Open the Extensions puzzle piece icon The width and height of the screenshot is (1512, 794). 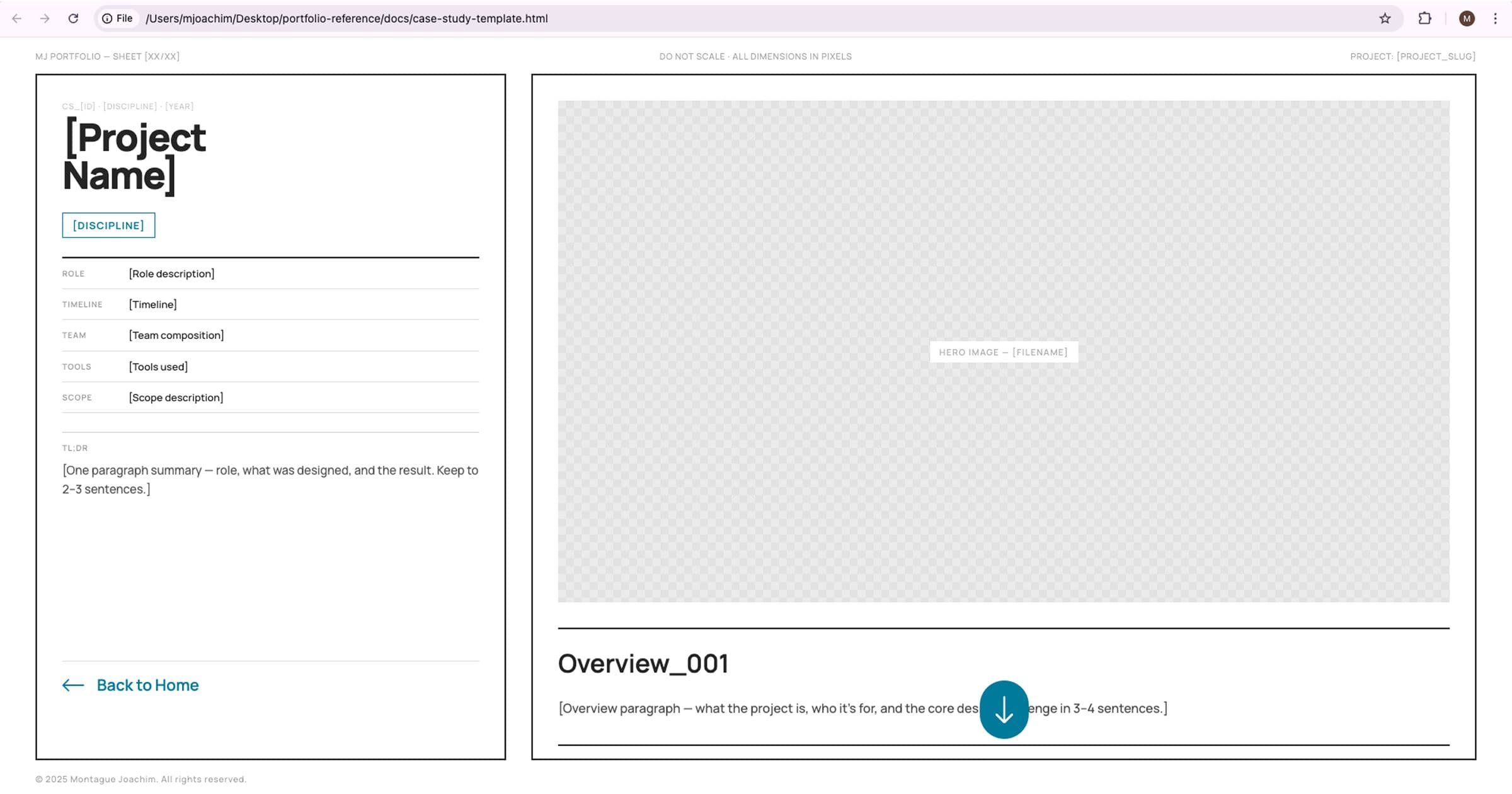point(1424,18)
